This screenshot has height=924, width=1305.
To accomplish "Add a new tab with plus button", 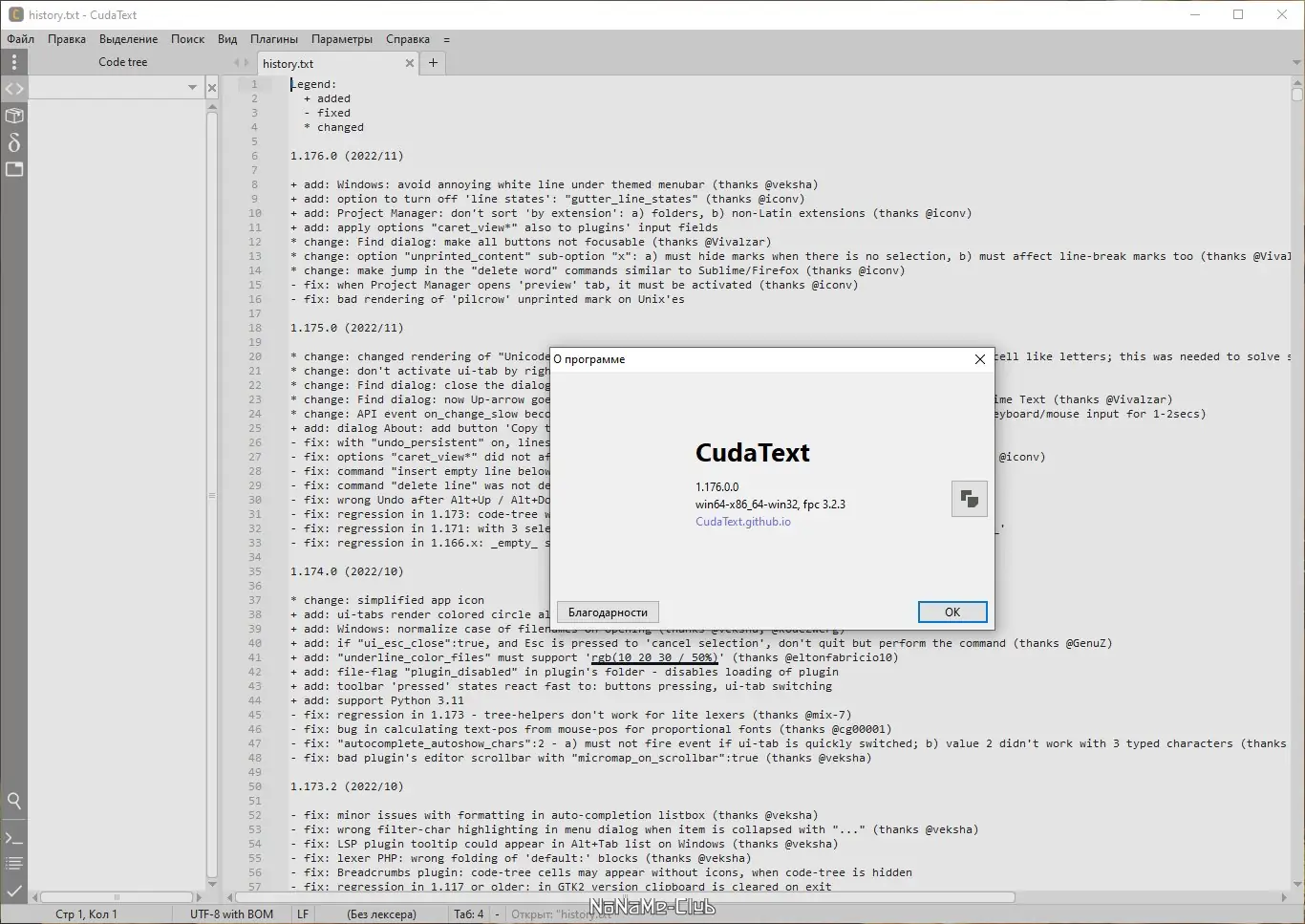I will click(433, 63).
